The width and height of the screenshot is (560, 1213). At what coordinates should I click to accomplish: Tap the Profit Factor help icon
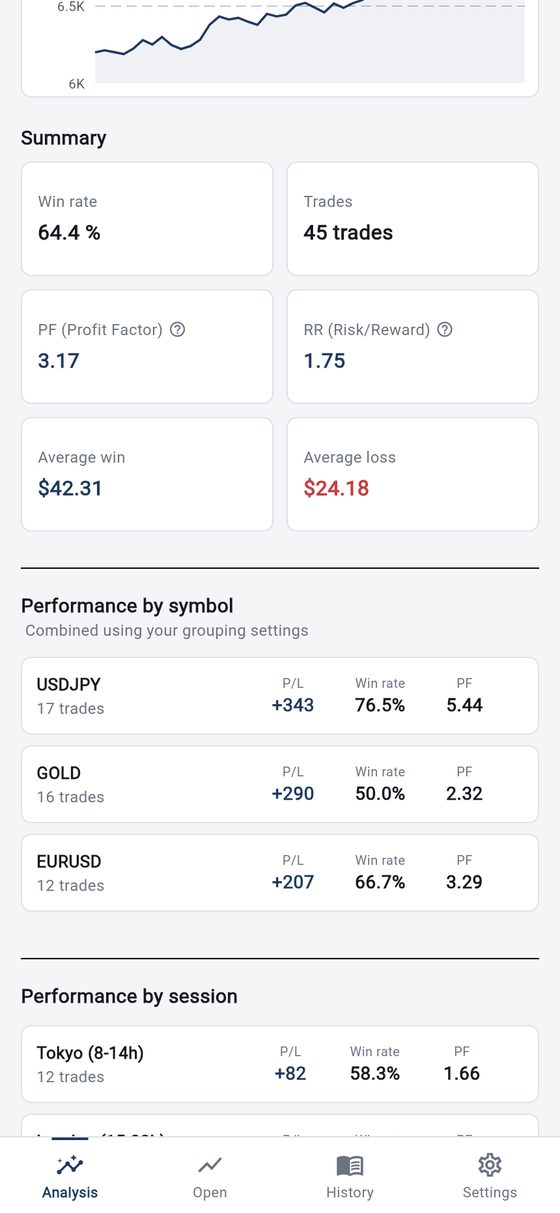pyautogui.click(x=178, y=330)
